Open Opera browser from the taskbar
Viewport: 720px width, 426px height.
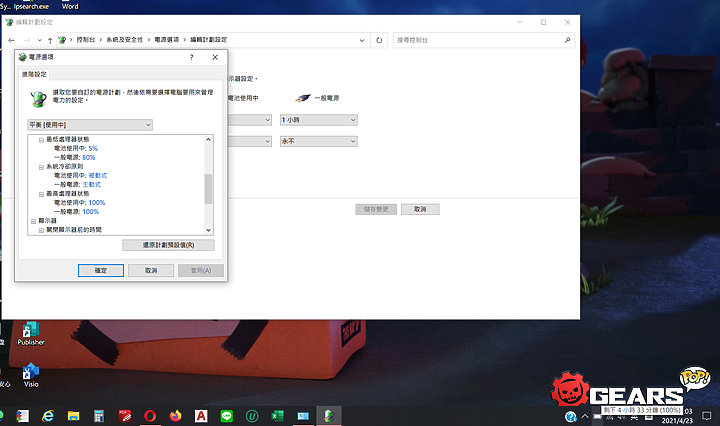150,416
